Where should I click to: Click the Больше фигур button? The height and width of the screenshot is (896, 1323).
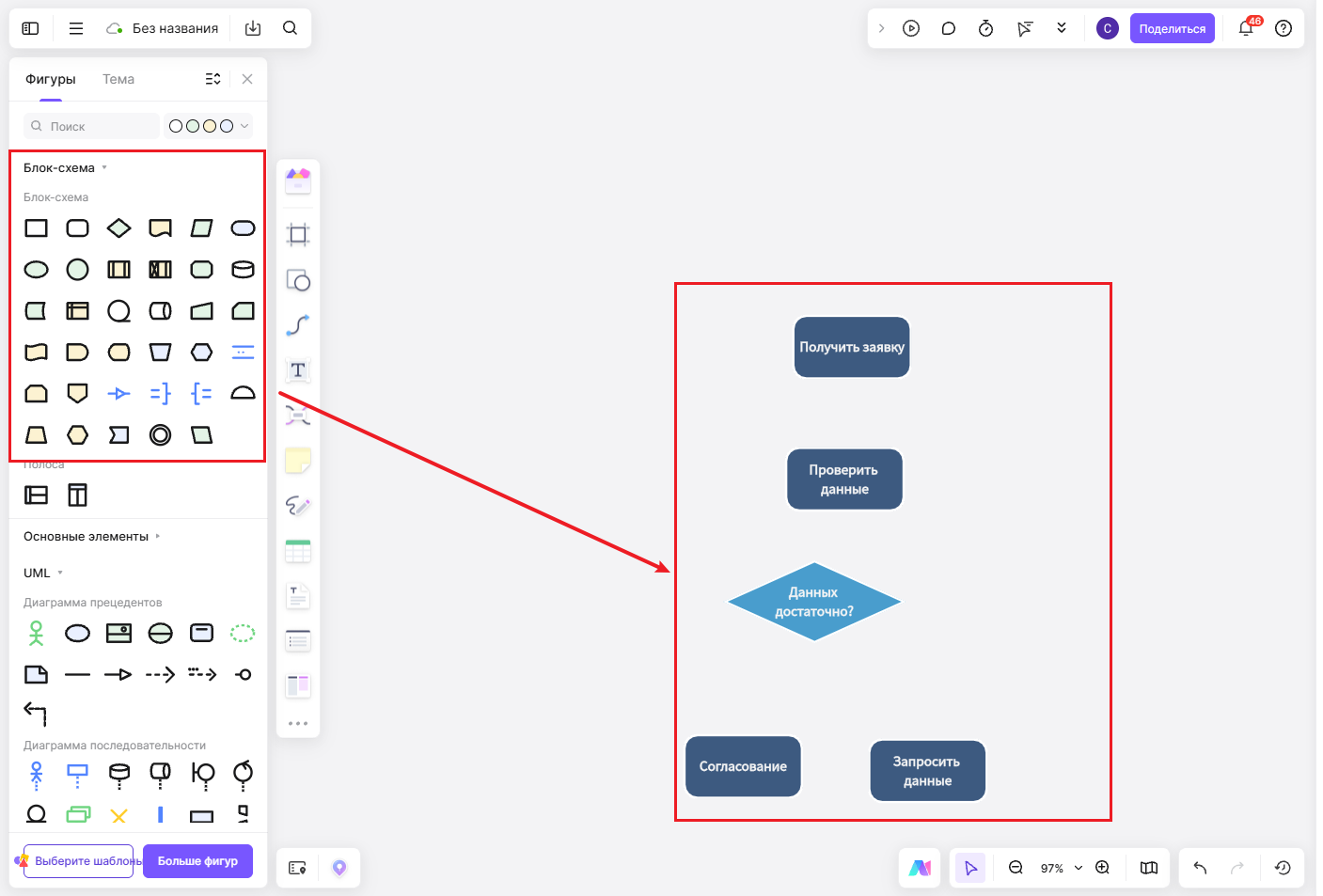click(x=197, y=861)
